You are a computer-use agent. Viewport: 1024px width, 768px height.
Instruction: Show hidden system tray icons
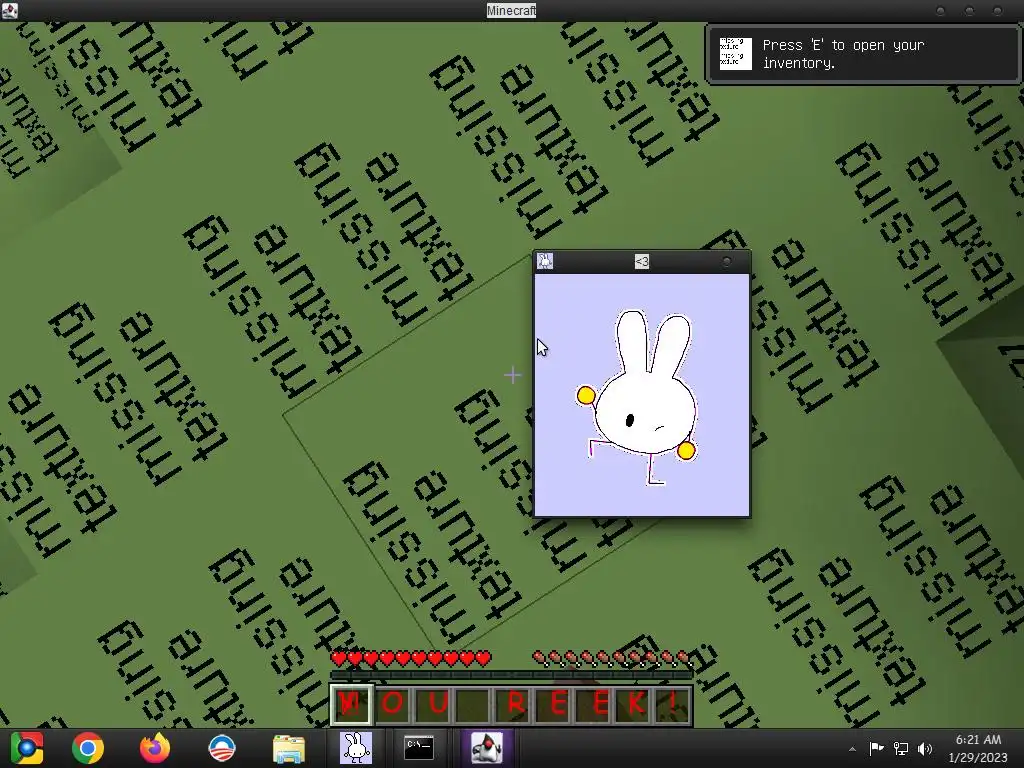click(852, 749)
